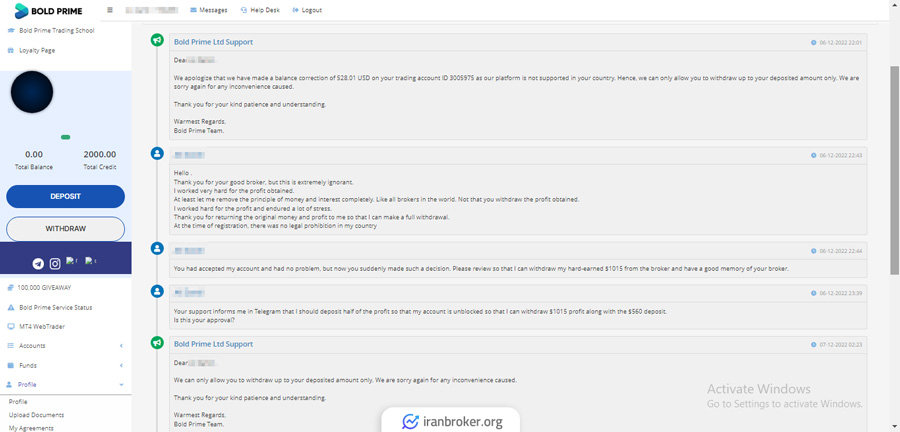Click user avatar on 22:43 message
This screenshot has width=900, height=432.
click(157, 153)
